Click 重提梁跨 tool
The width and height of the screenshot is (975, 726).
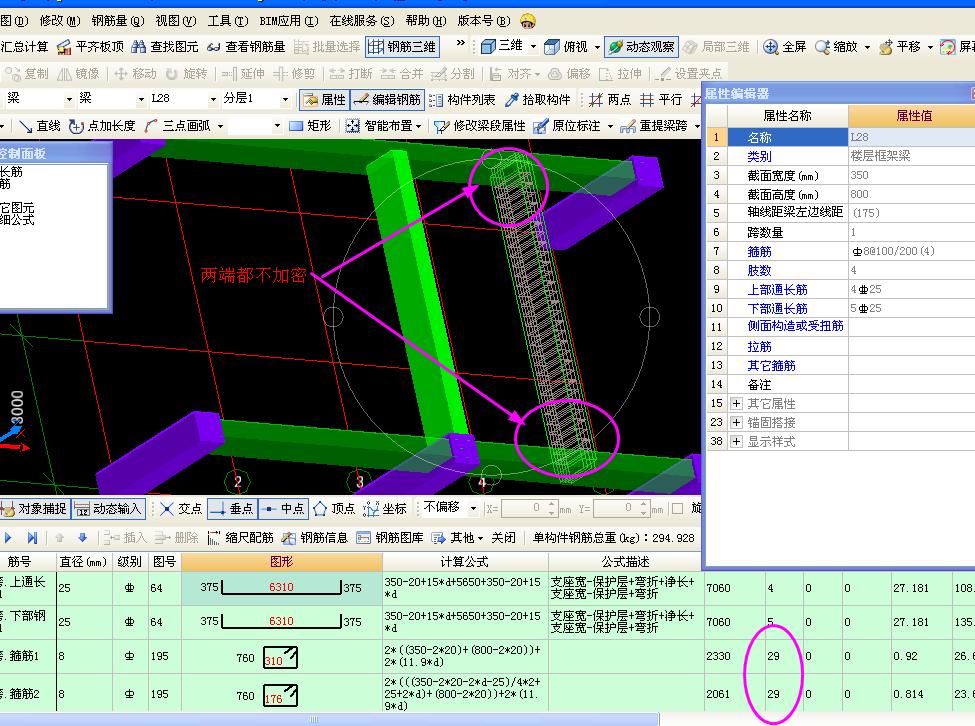[x=655, y=126]
